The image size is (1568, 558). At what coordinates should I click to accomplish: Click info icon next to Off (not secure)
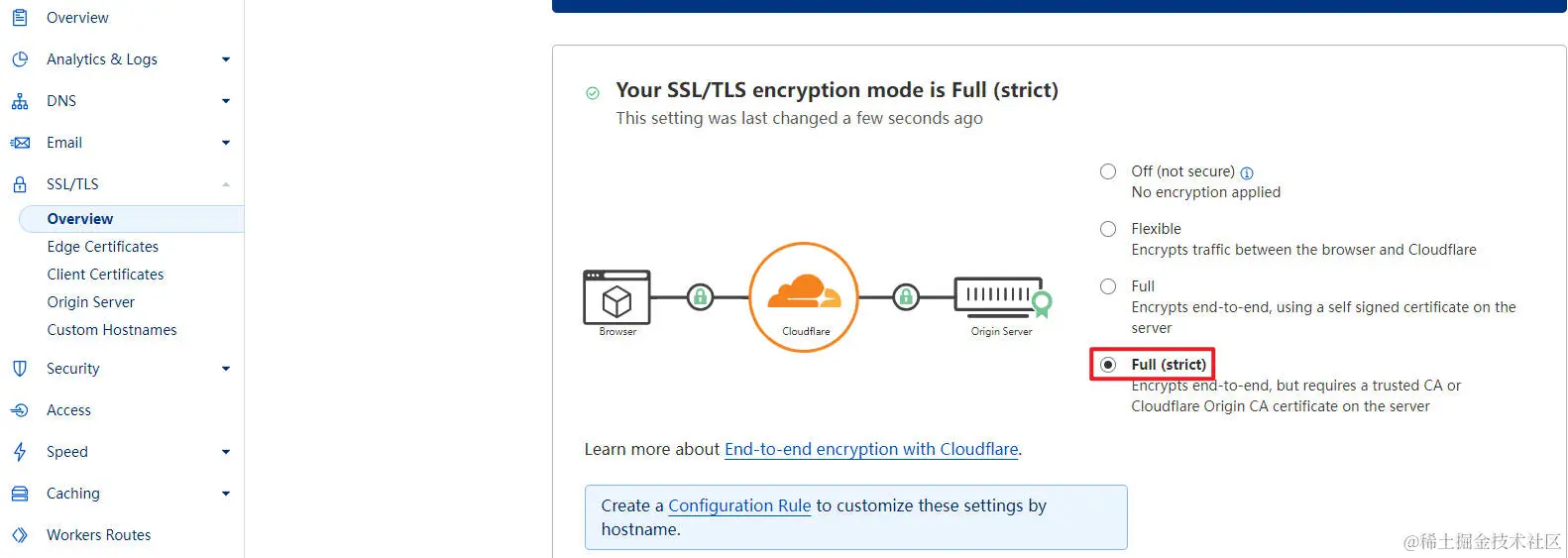1247,172
